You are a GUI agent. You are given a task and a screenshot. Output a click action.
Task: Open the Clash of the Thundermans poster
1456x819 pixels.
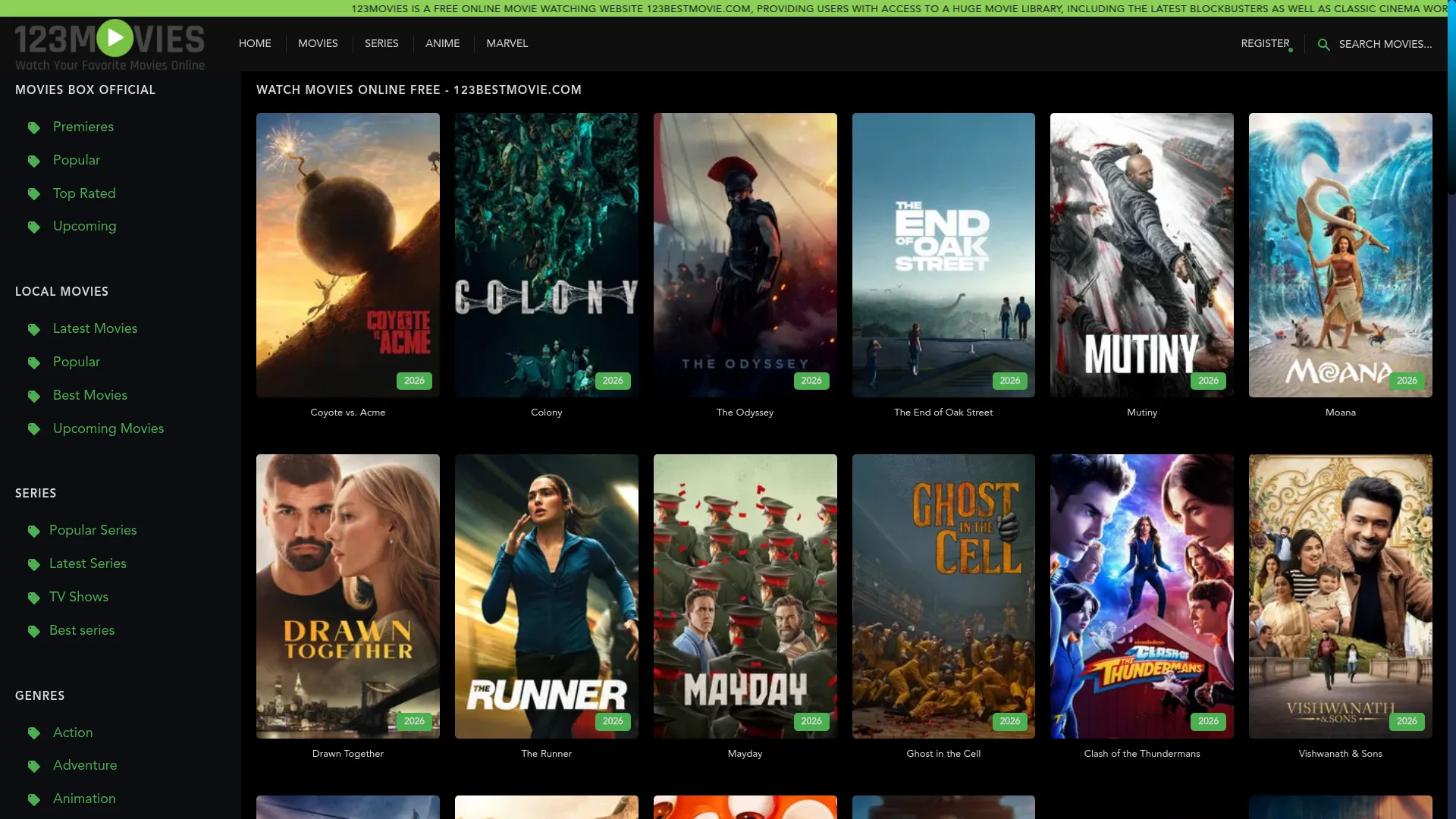pos(1142,596)
